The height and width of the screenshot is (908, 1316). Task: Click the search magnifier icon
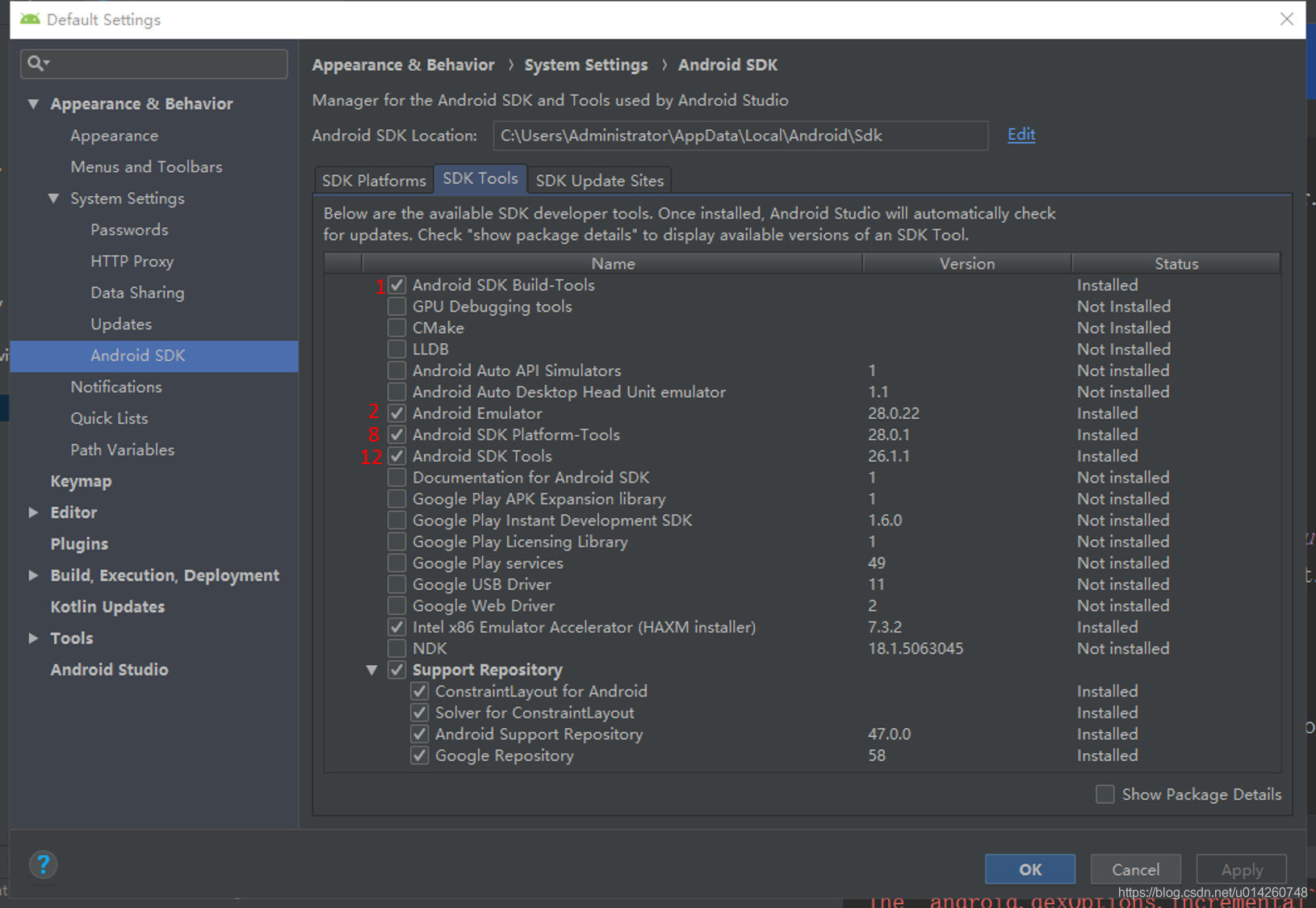pyautogui.click(x=37, y=63)
